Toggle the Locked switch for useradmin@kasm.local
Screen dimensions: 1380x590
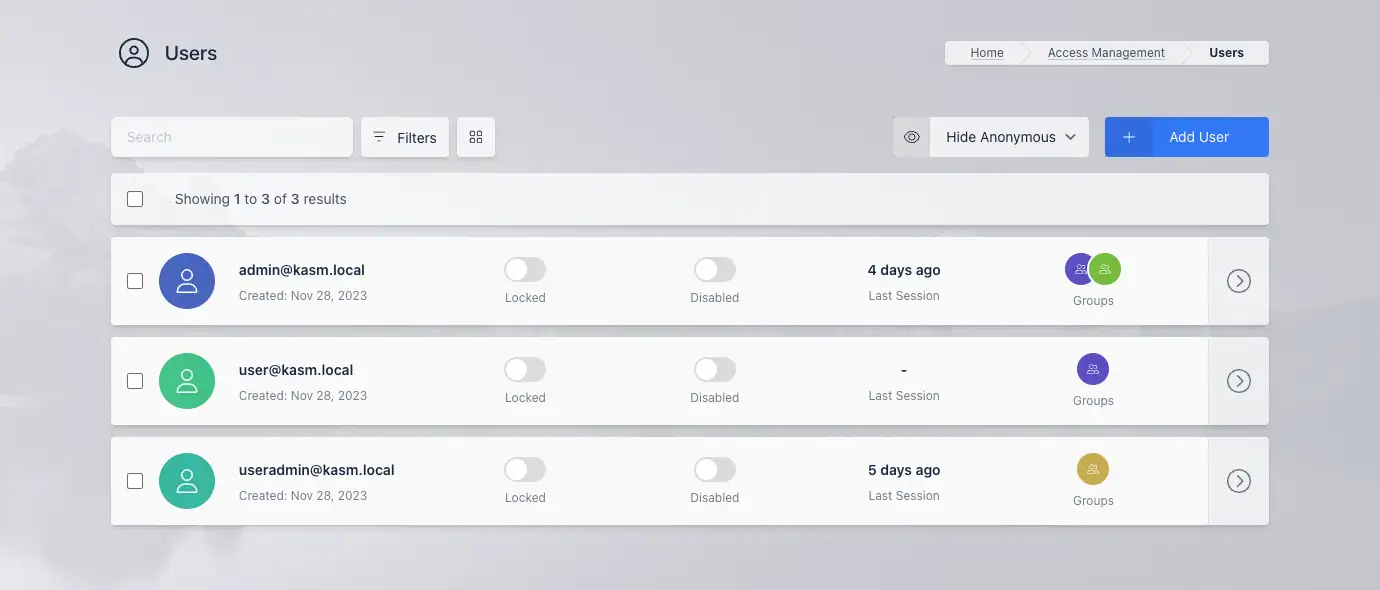[x=525, y=469]
